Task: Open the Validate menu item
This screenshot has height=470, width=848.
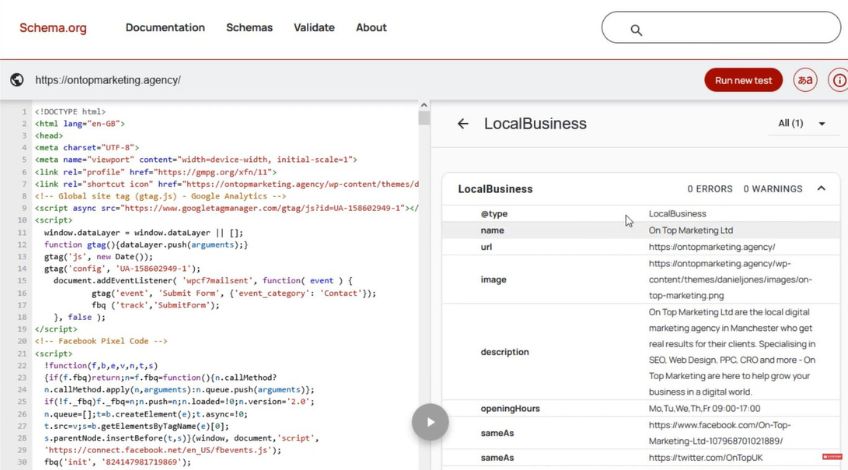Action: click(314, 28)
